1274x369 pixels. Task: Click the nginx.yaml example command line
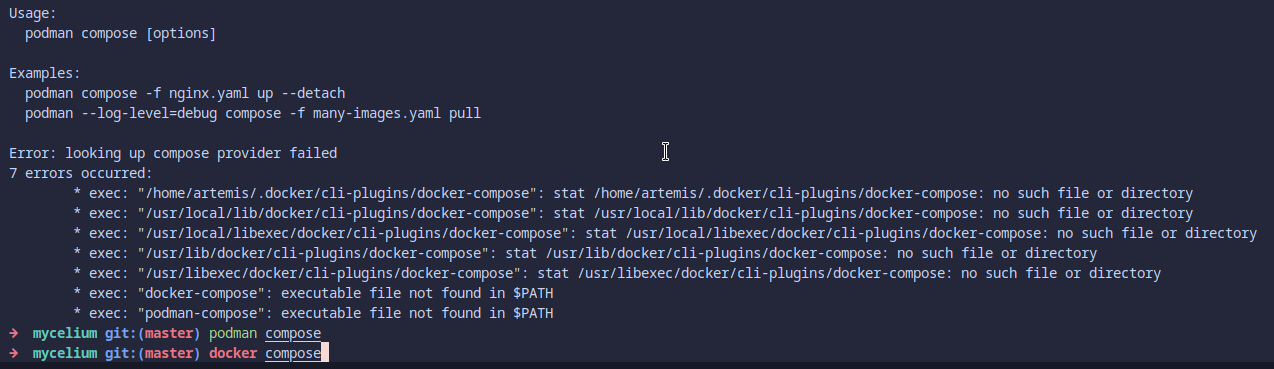(x=185, y=94)
